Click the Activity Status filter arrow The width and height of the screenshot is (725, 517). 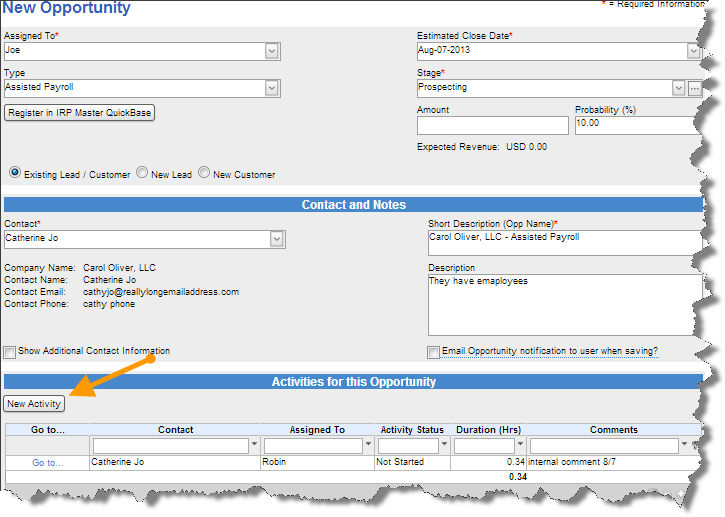coord(445,446)
